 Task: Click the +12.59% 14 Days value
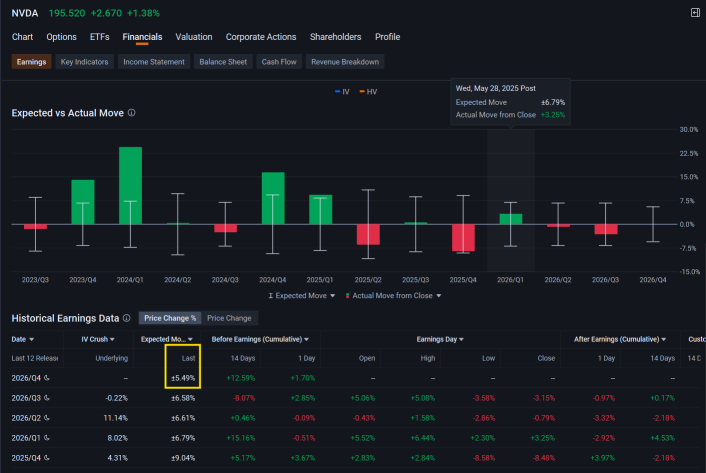[241, 378]
